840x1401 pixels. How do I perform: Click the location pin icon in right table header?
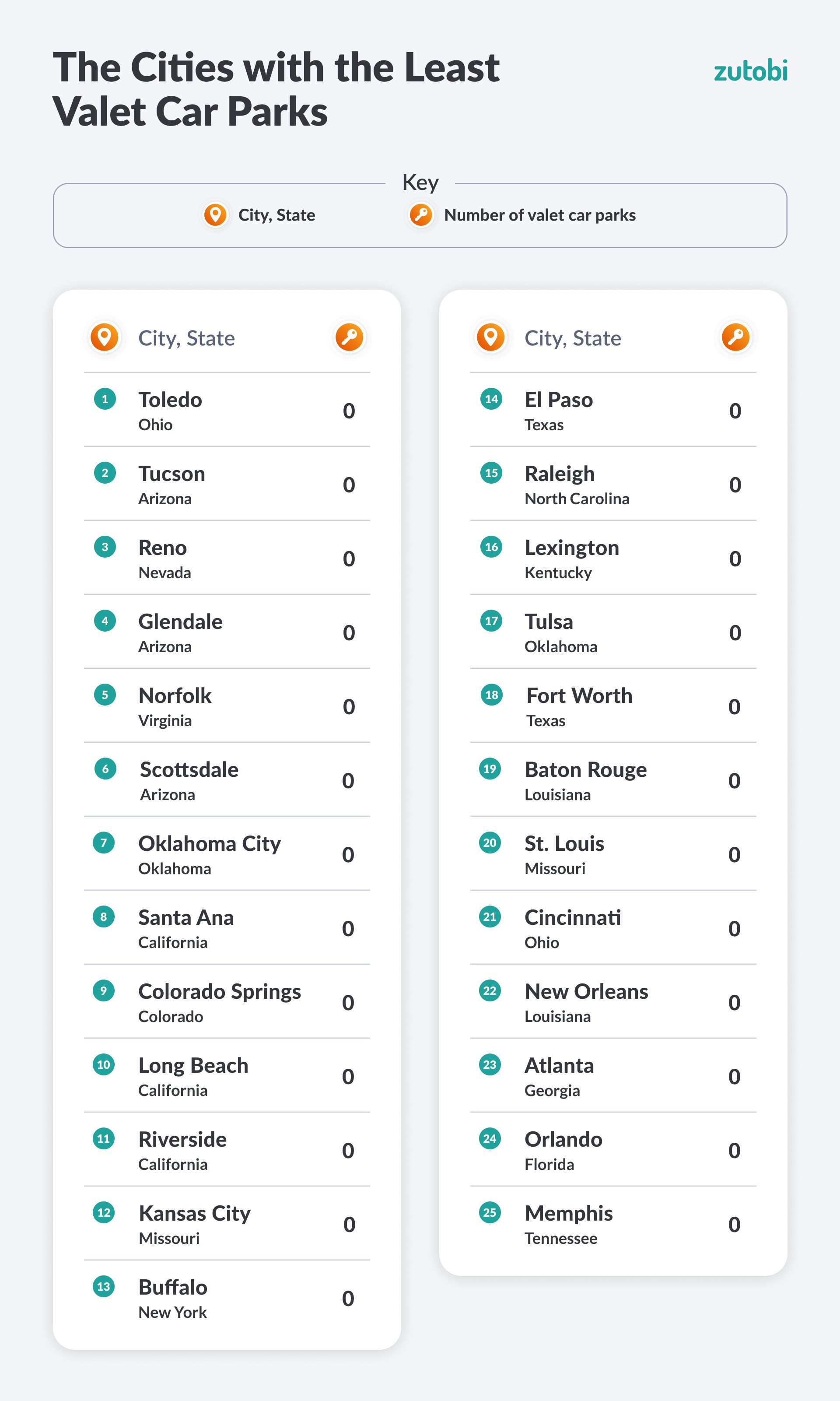pos(491,337)
